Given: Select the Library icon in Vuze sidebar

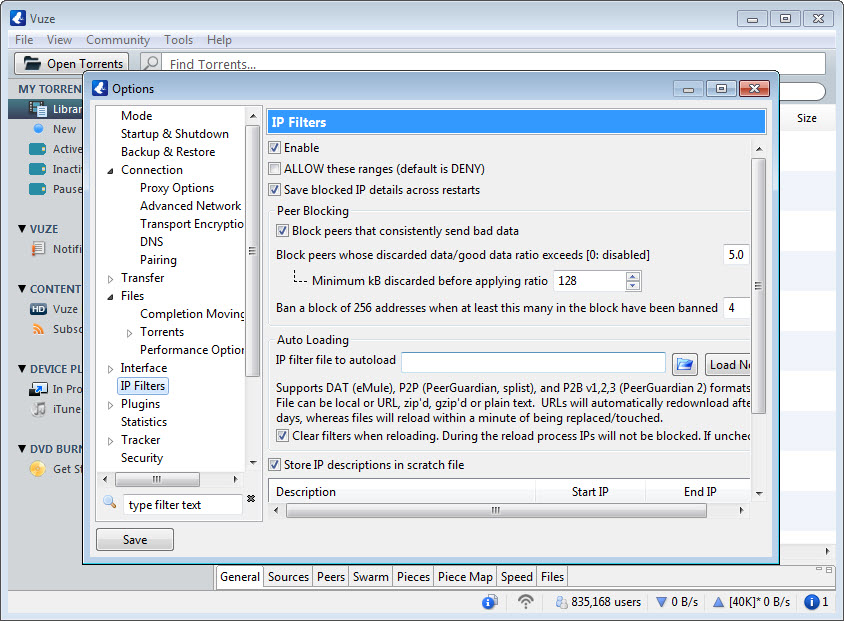Looking at the screenshot, I should (38, 109).
